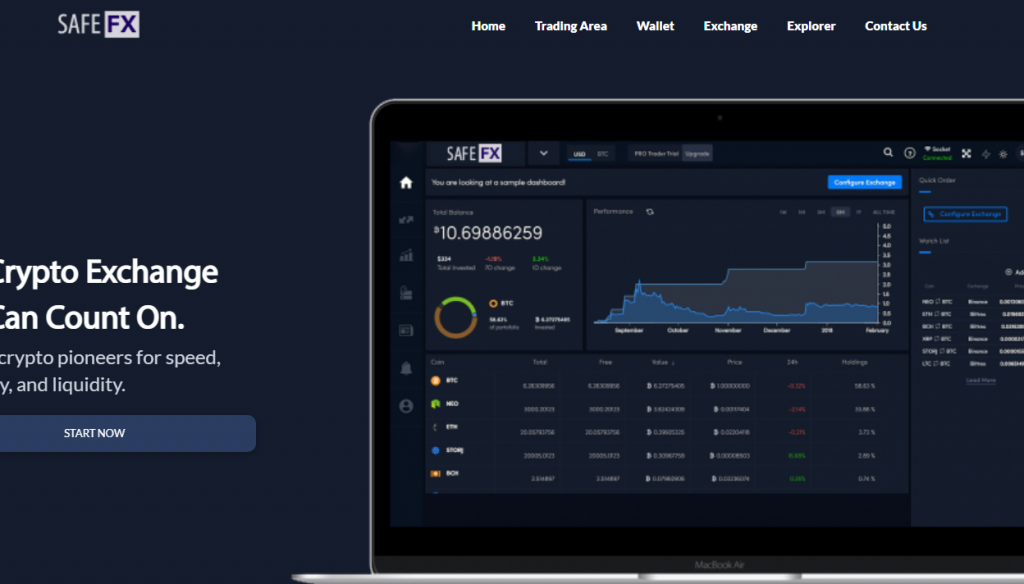This screenshot has width=1024, height=584.
Task: Switch Performance chart to ALL TIME view
Action: pos(883,210)
